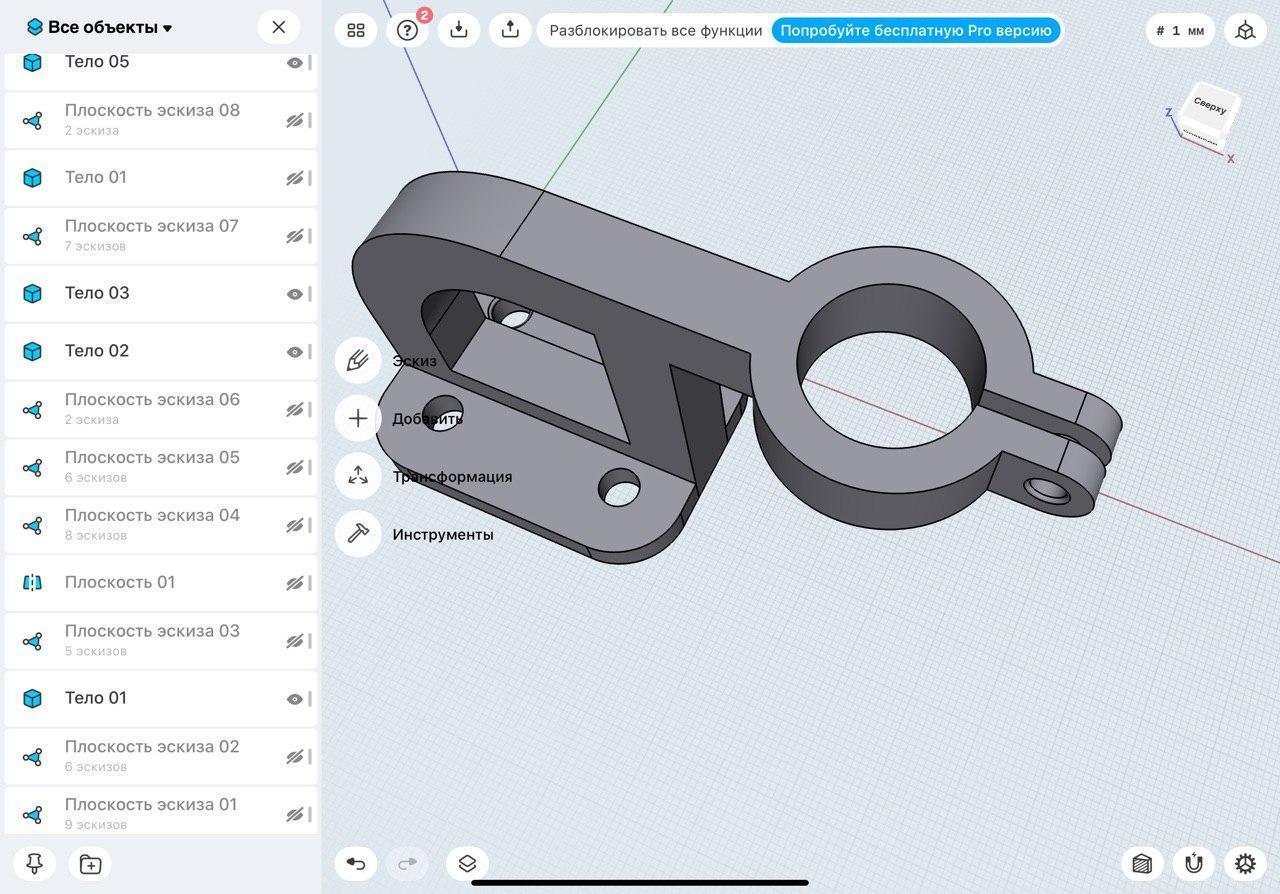The width and height of the screenshot is (1280, 894).
Task: Show Плоскость эскиза 05
Action: click(295, 468)
